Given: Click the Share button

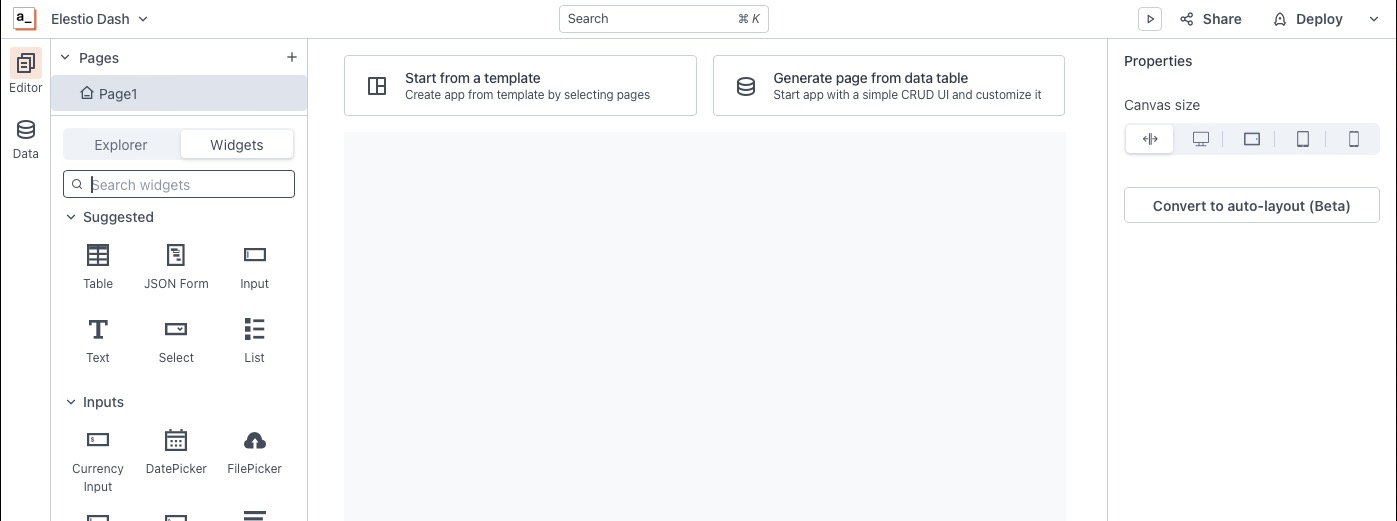Looking at the screenshot, I should point(1211,19).
